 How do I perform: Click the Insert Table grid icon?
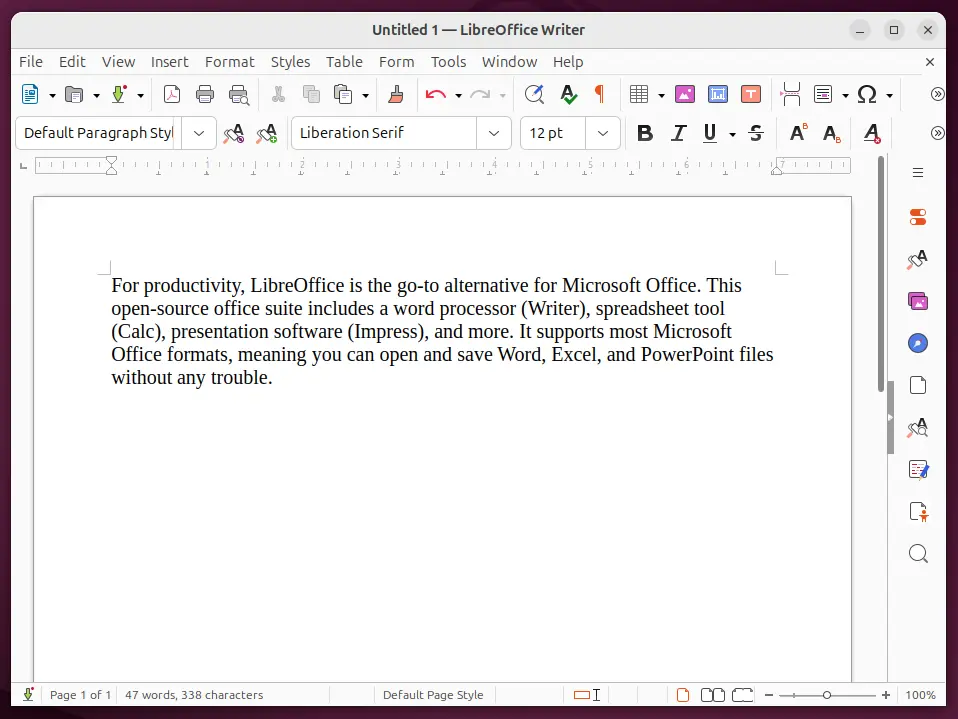639,95
